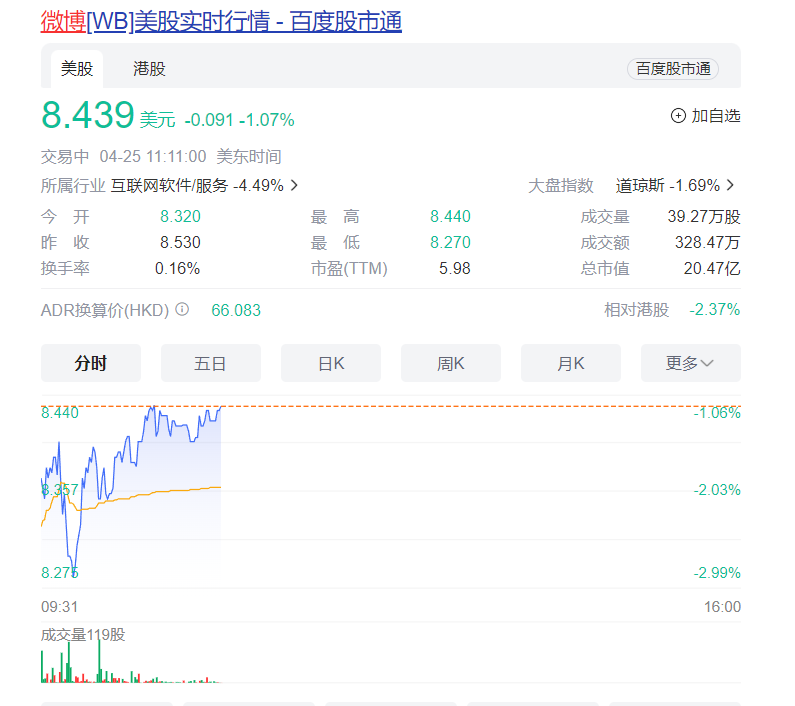The width and height of the screenshot is (795, 706).
Task: Click the 相对港股 value -2.37%
Action: [714, 309]
